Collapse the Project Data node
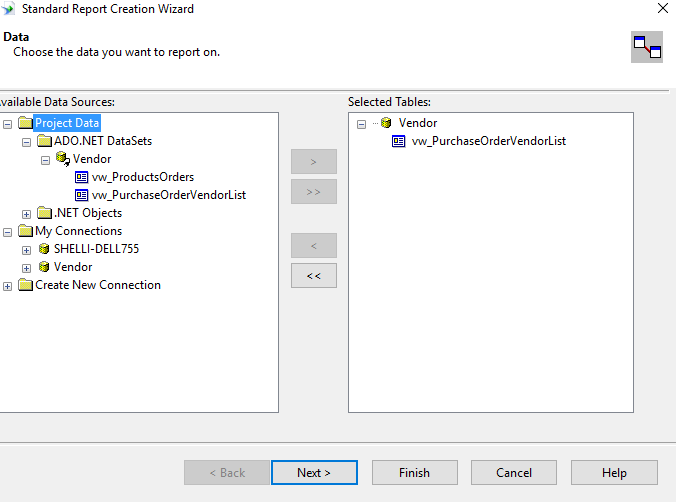The image size is (676, 502). coord(7,124)
